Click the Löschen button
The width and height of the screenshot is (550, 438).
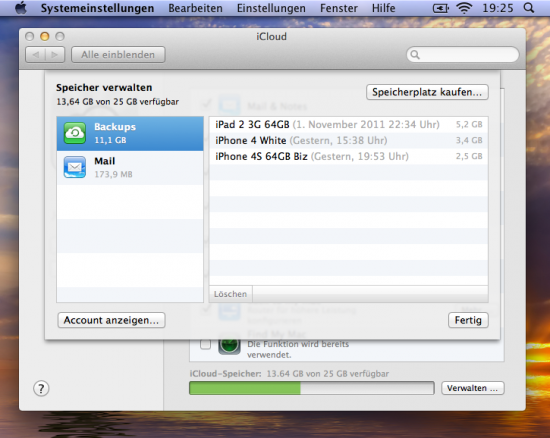[x=230, y=294]
